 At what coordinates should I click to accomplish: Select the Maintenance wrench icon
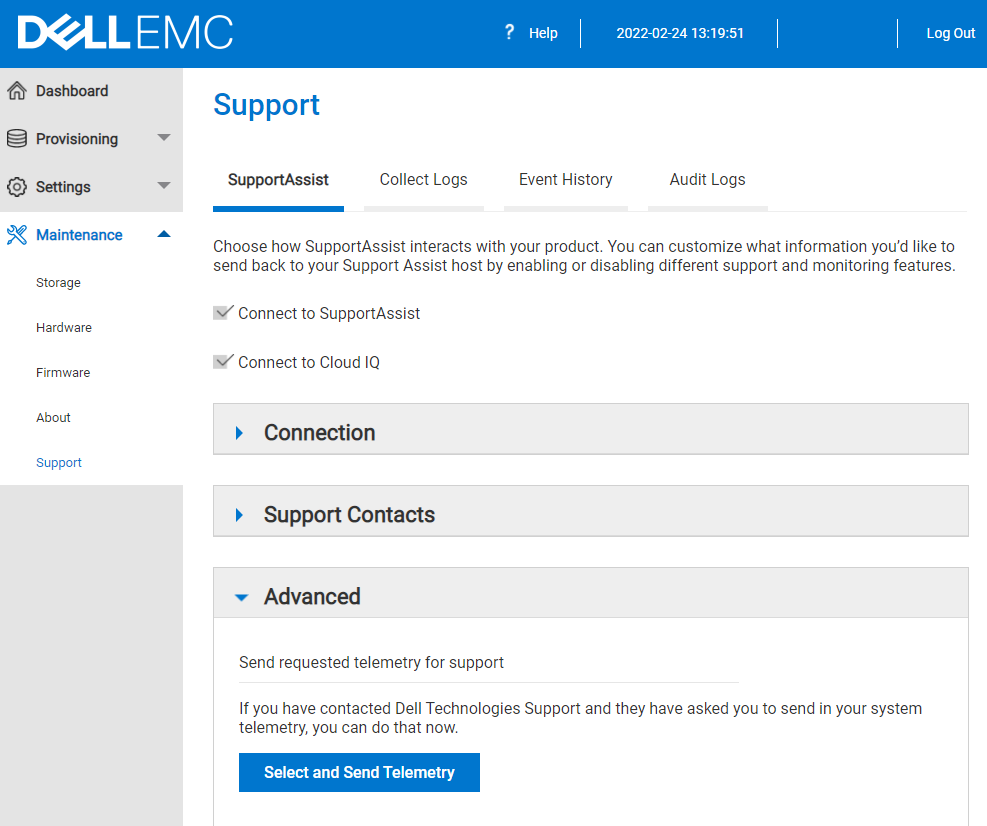tap(17, 234)
